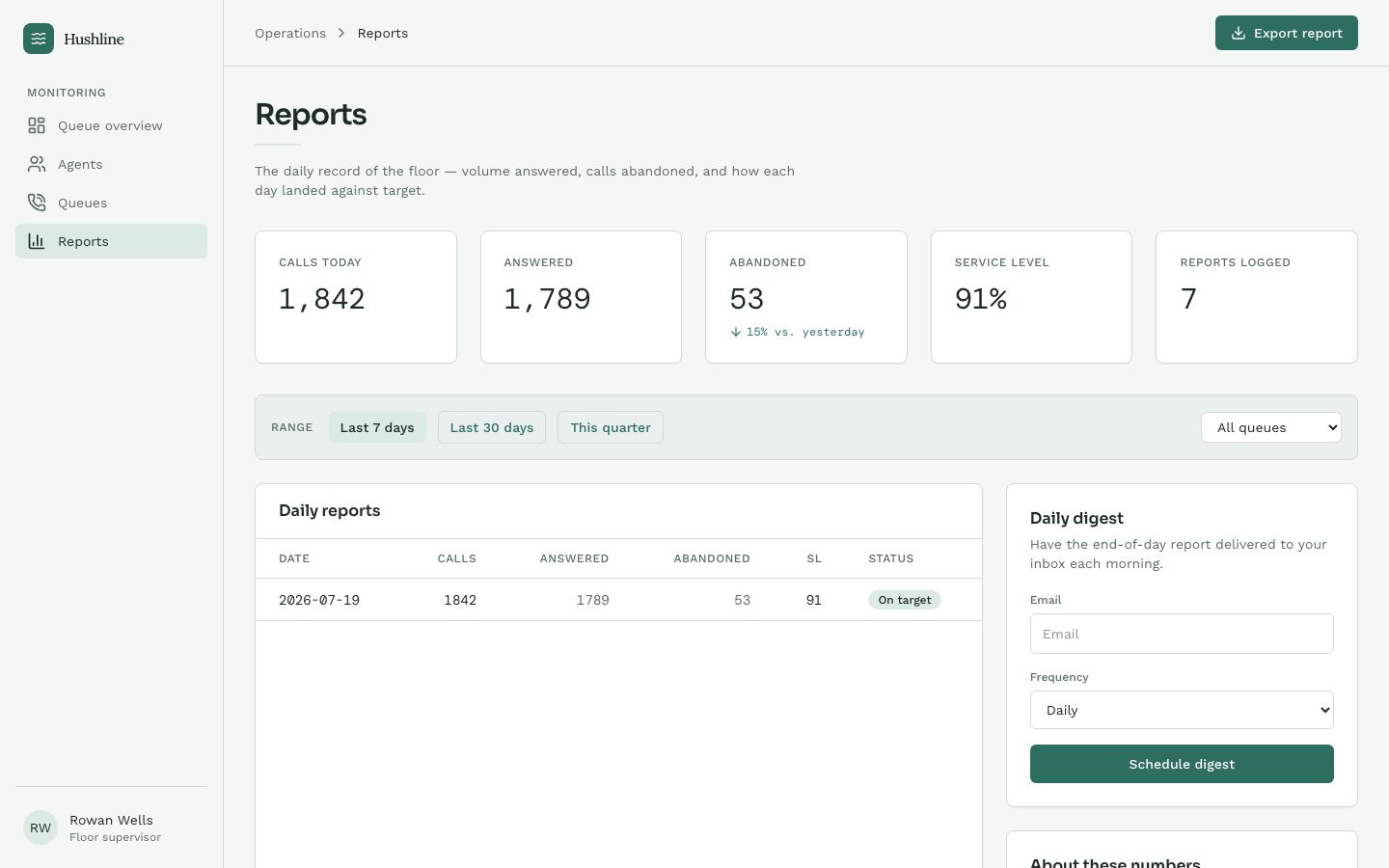Click breadcrumb chevron after Operations

pyautogui.click(x=341, y=33)
